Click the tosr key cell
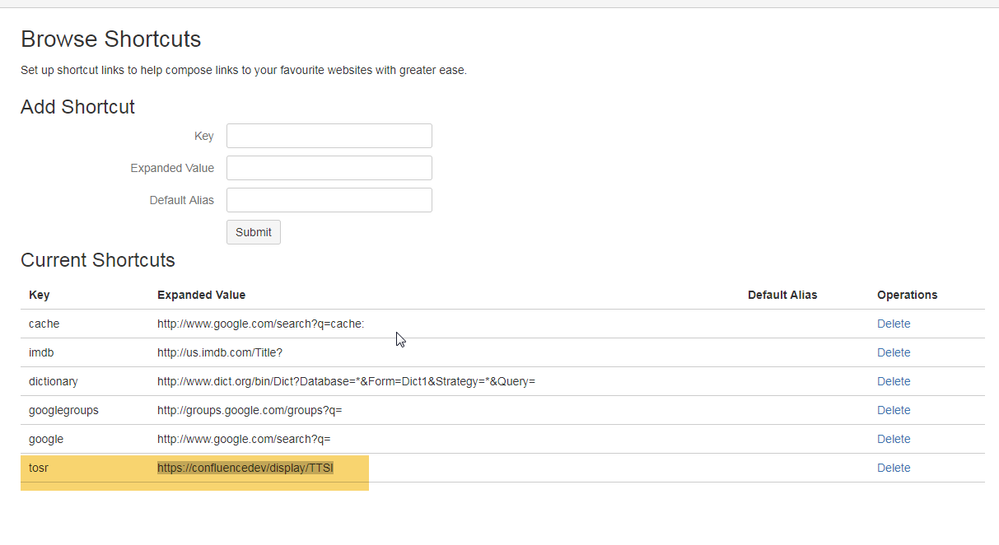This screenshot has width=999, height=545. [x=40, y=468]
